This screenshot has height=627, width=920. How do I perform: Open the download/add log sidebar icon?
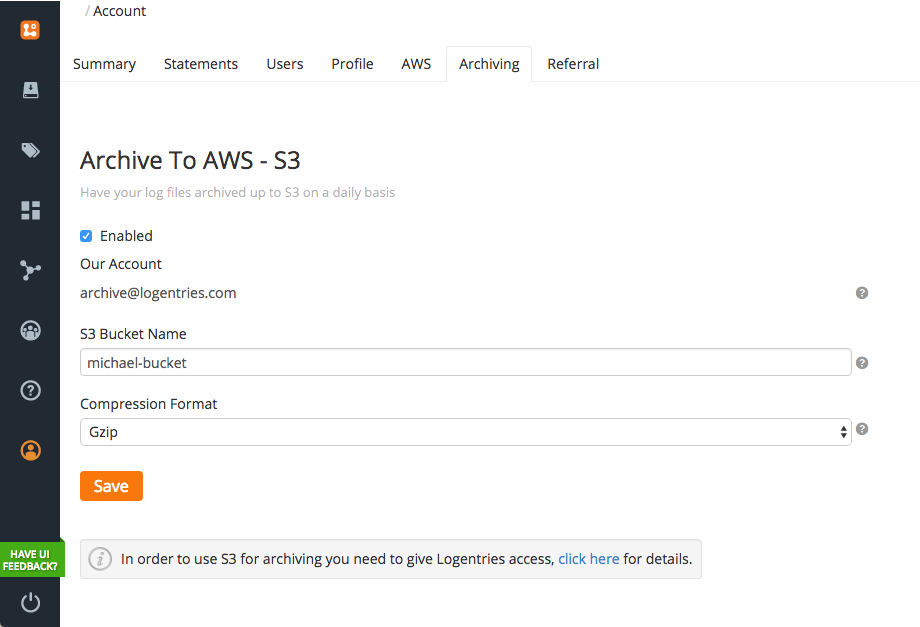pyautogui.click(x=31, y=90)
